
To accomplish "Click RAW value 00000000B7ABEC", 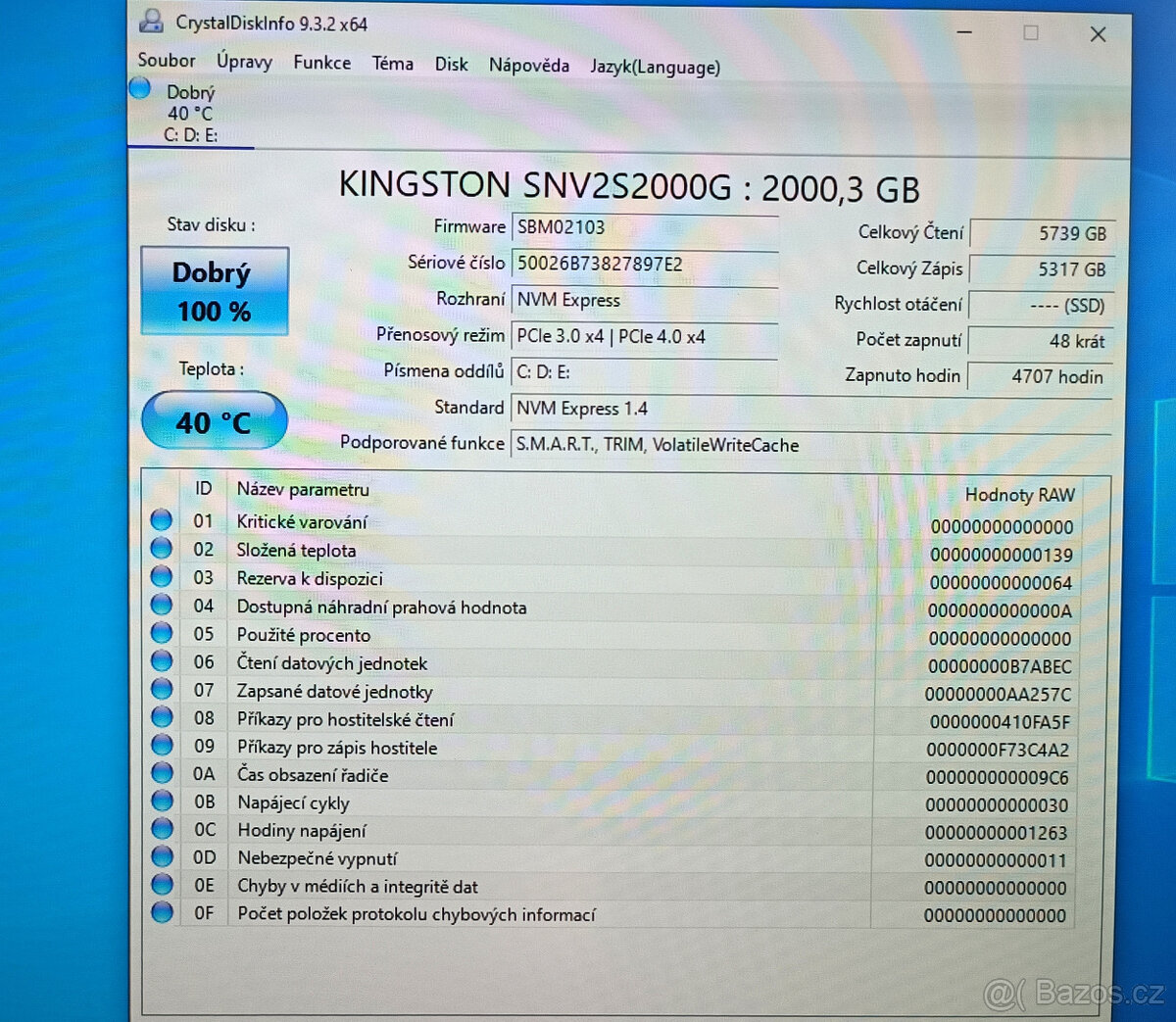I will pyautogui.click(x=1000, y=666).
